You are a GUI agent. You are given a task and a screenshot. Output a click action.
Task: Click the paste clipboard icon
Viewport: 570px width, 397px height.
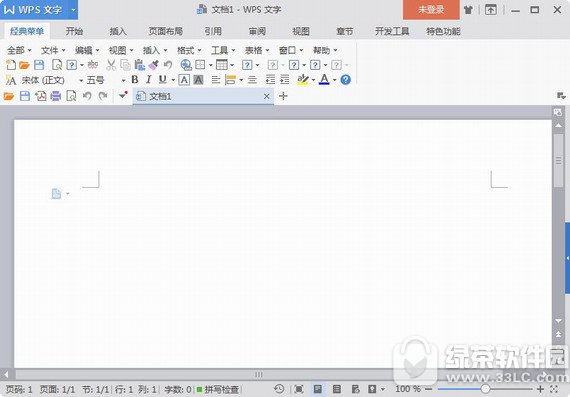coord(140,65)
